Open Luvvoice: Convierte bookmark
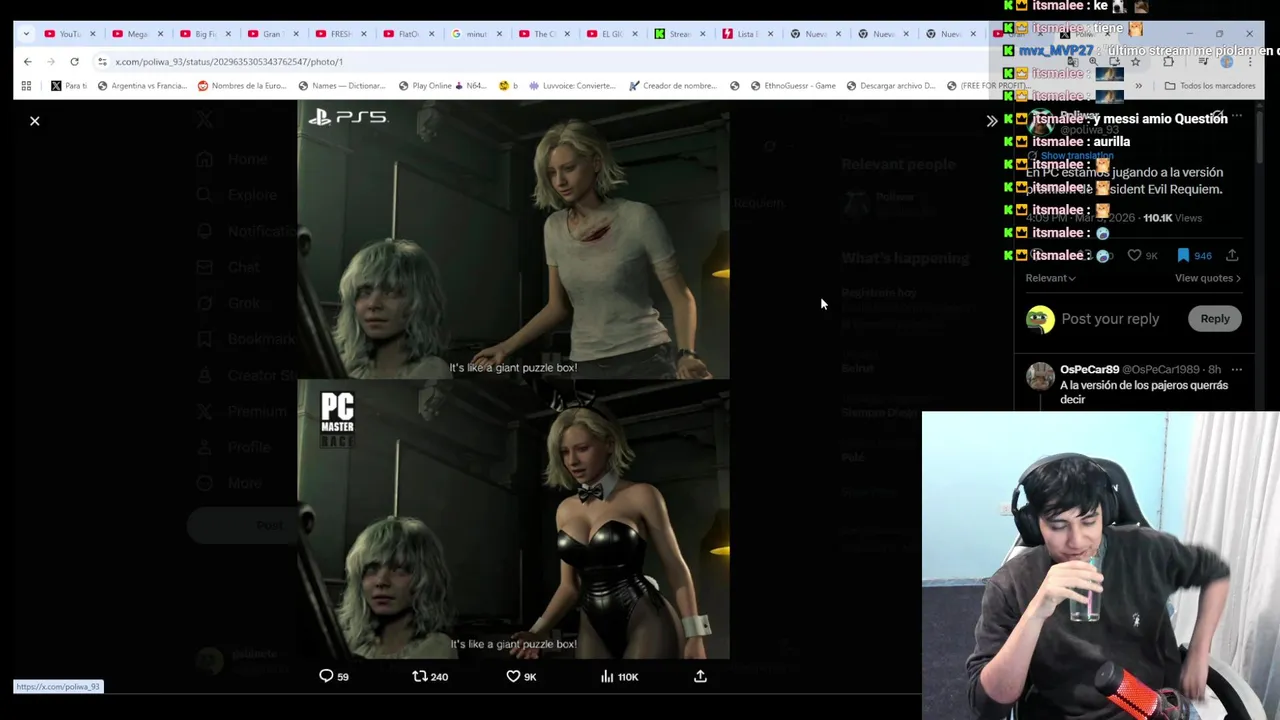Viewport: 1280px width, 720px height. pos(573,86)
